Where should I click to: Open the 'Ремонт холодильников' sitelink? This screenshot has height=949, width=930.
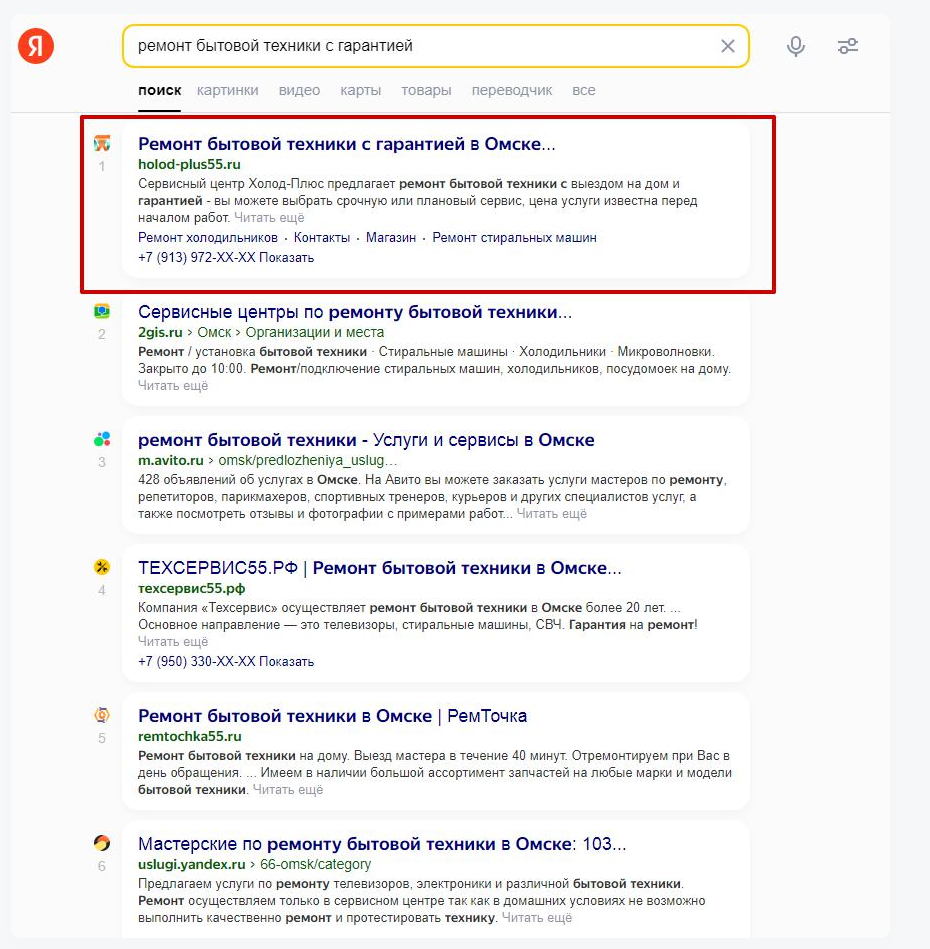point(208,238)
